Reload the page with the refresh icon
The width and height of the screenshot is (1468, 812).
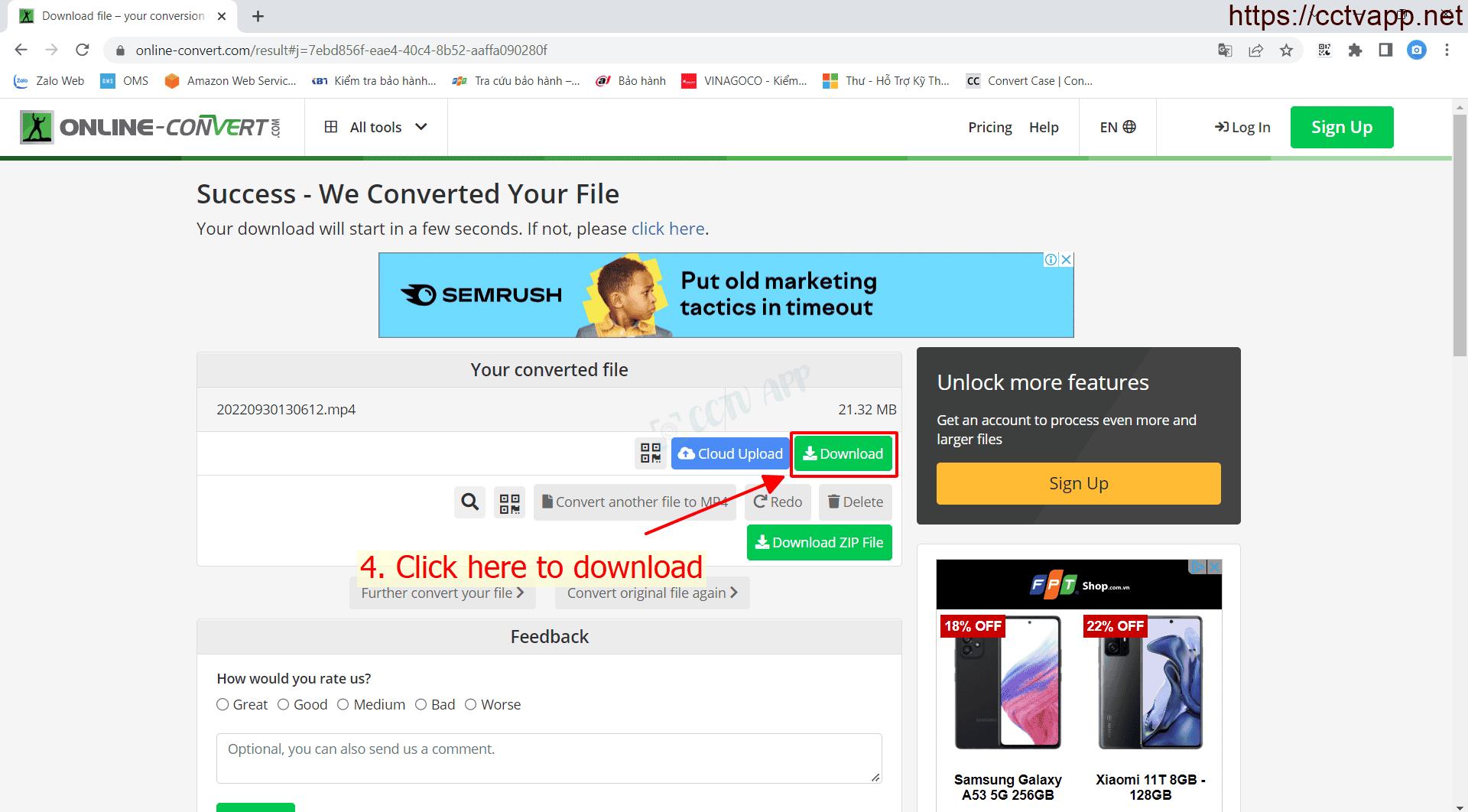pos(83,50)
